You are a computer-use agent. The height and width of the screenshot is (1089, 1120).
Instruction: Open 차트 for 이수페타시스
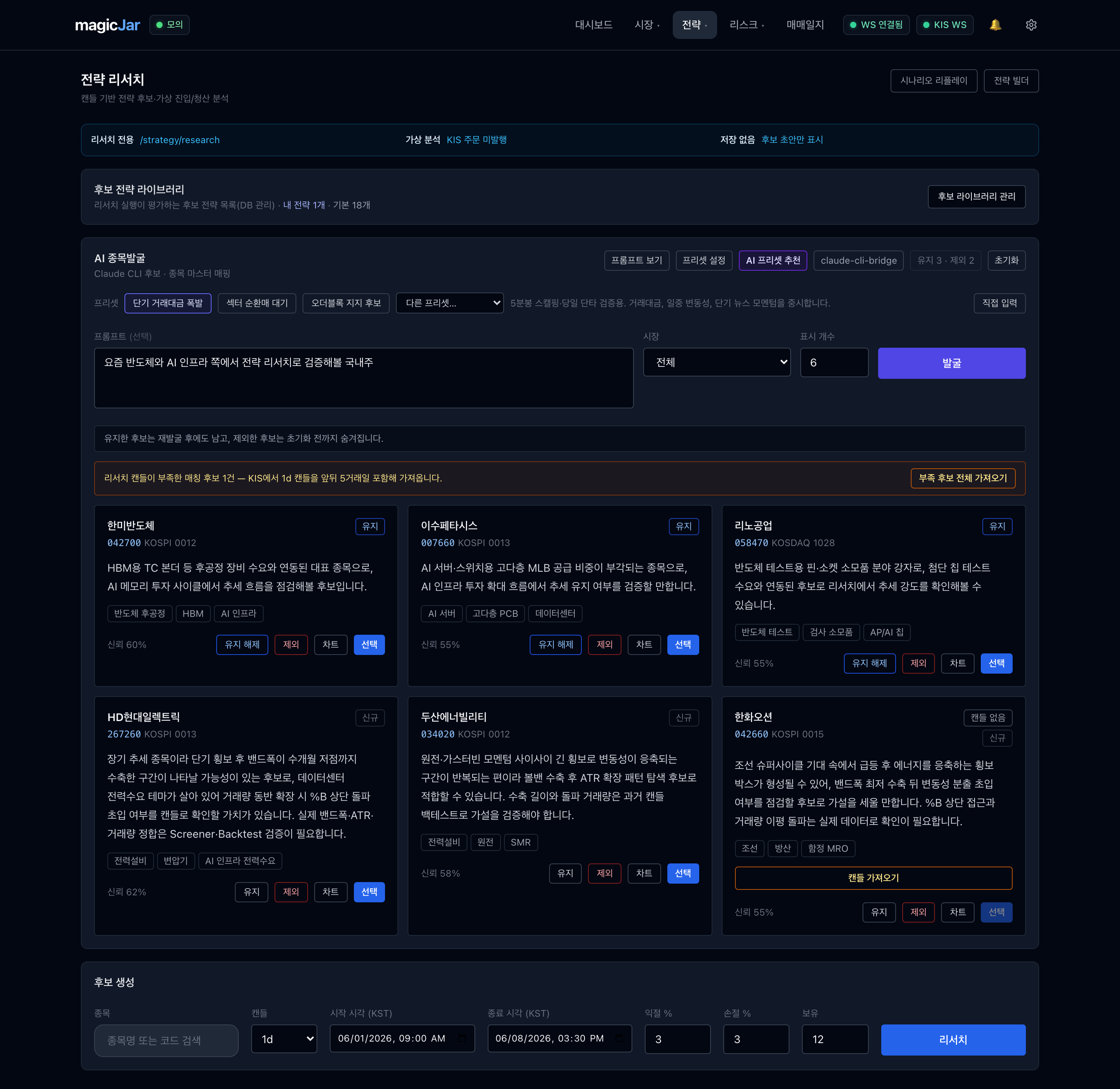(644, 644)
